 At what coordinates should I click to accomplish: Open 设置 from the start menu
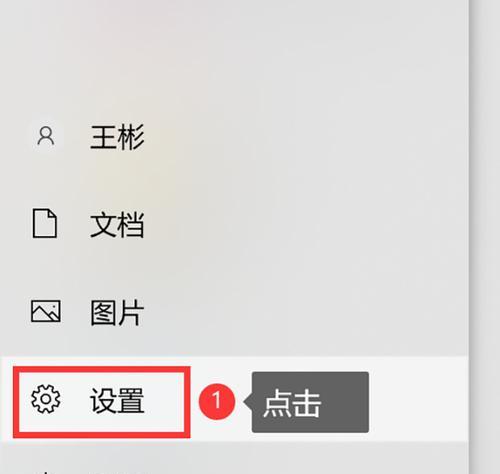[117, 401]
